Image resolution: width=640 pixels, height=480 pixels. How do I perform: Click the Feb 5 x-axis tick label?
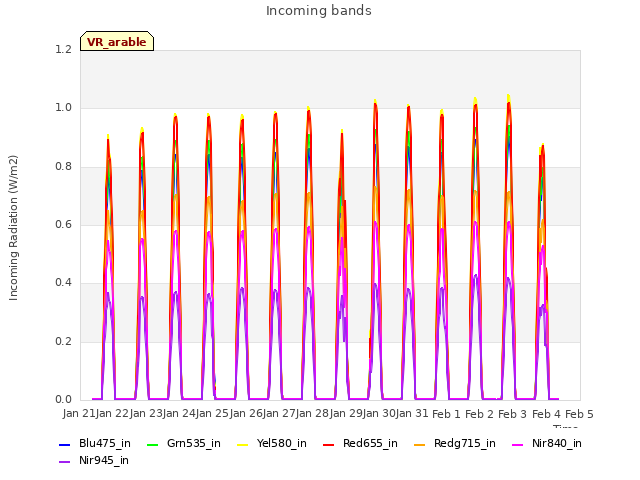[579, 414]
